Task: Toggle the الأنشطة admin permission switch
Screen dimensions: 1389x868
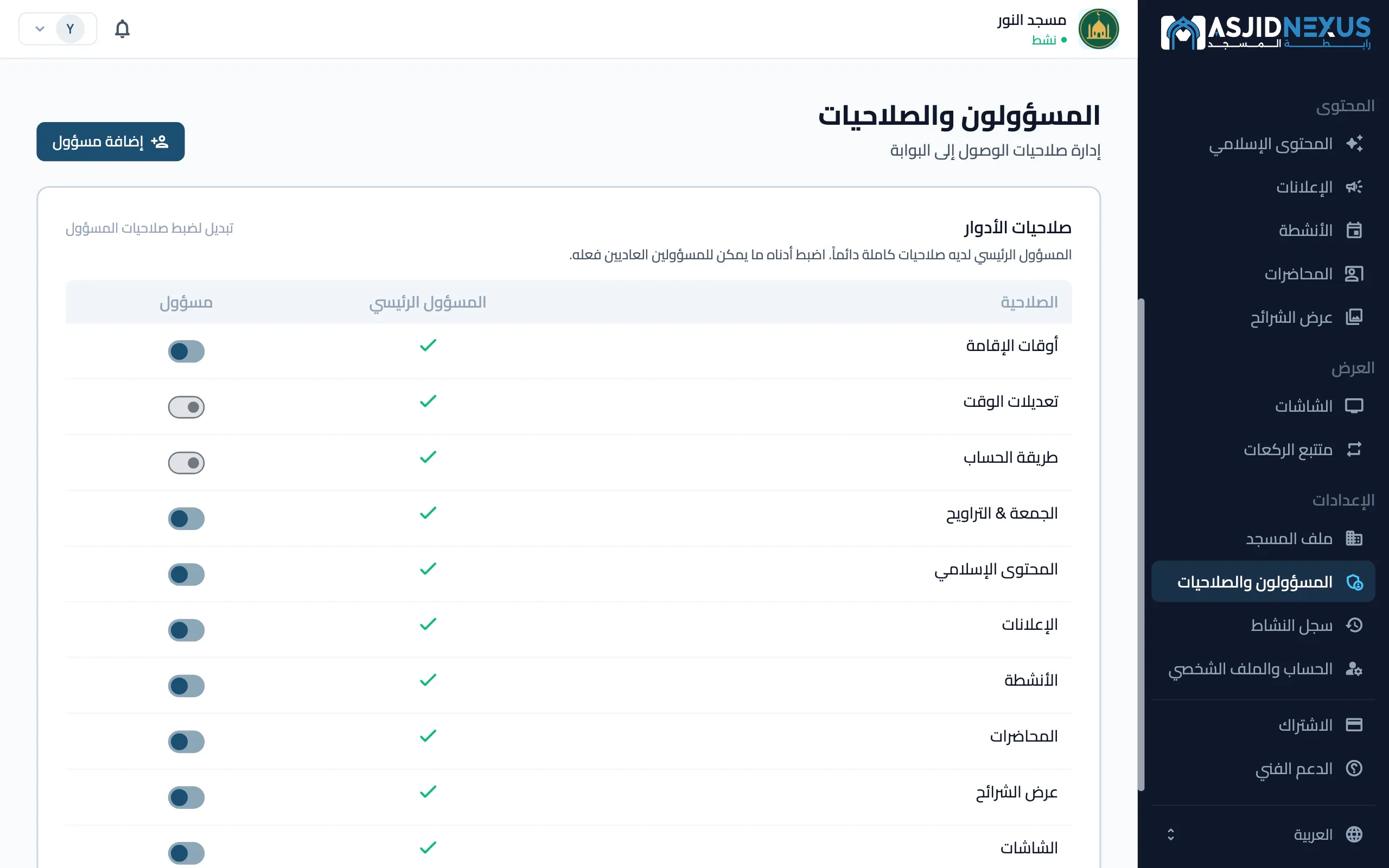Action: [186, 685]
